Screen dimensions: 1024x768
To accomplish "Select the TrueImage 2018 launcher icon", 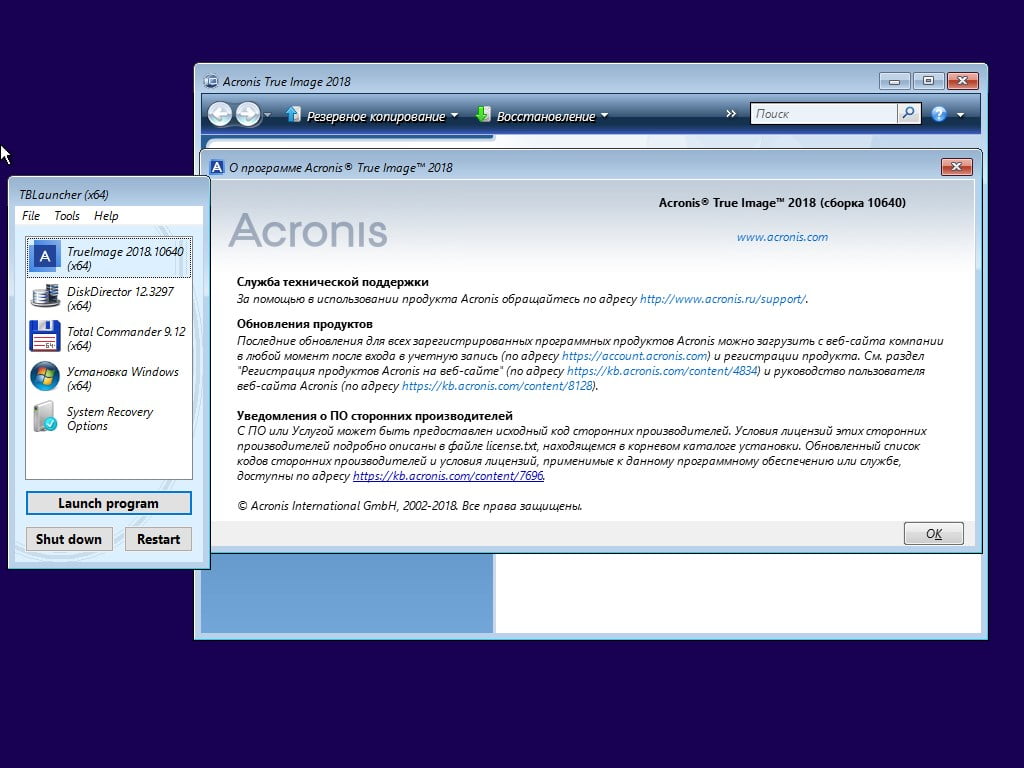I will (x=44, y=257).
